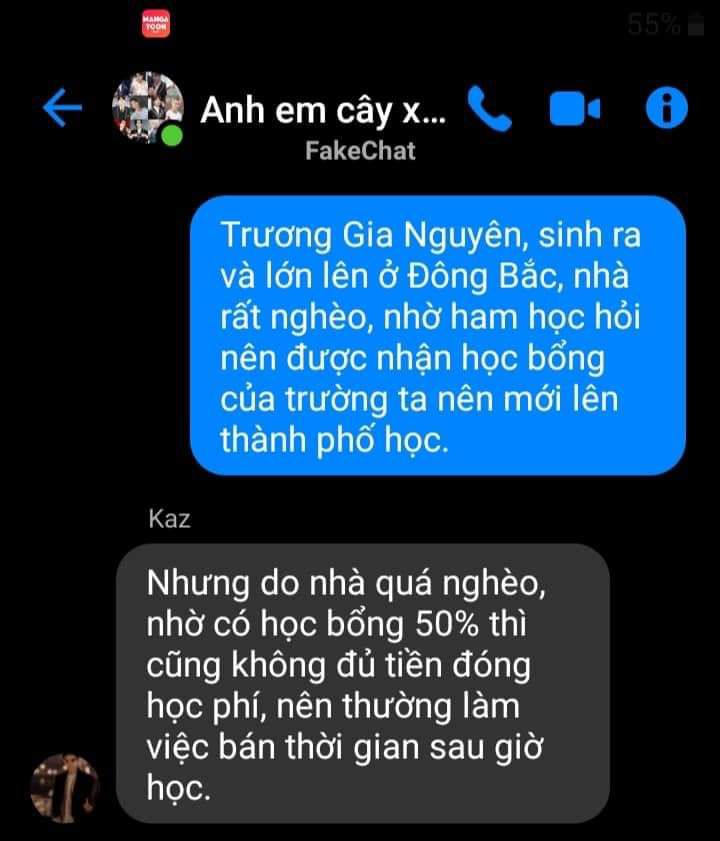Screen dimensions: 720x841
Task: Tap the Kaz sender name label
Action: tap(170, 519)
